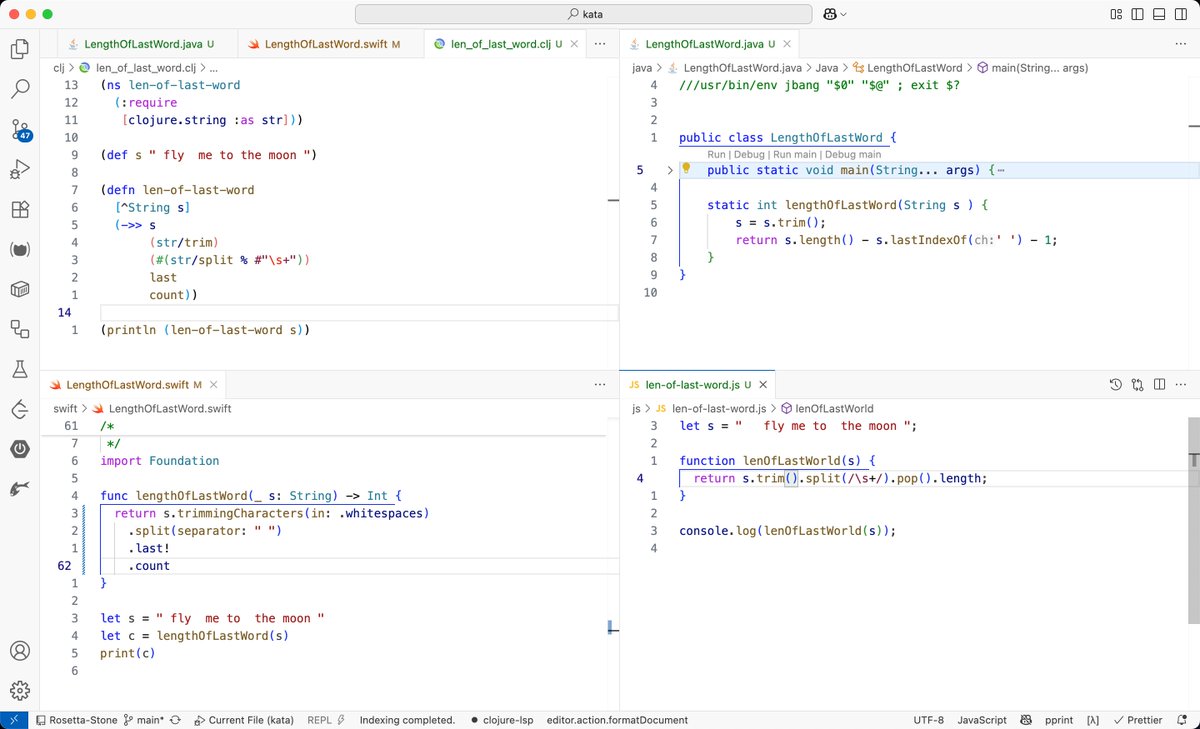Viewport: 1200px width, 729px height.
Task: Click the UTF-8 encoding in status bar
Action: pos(928,720)
